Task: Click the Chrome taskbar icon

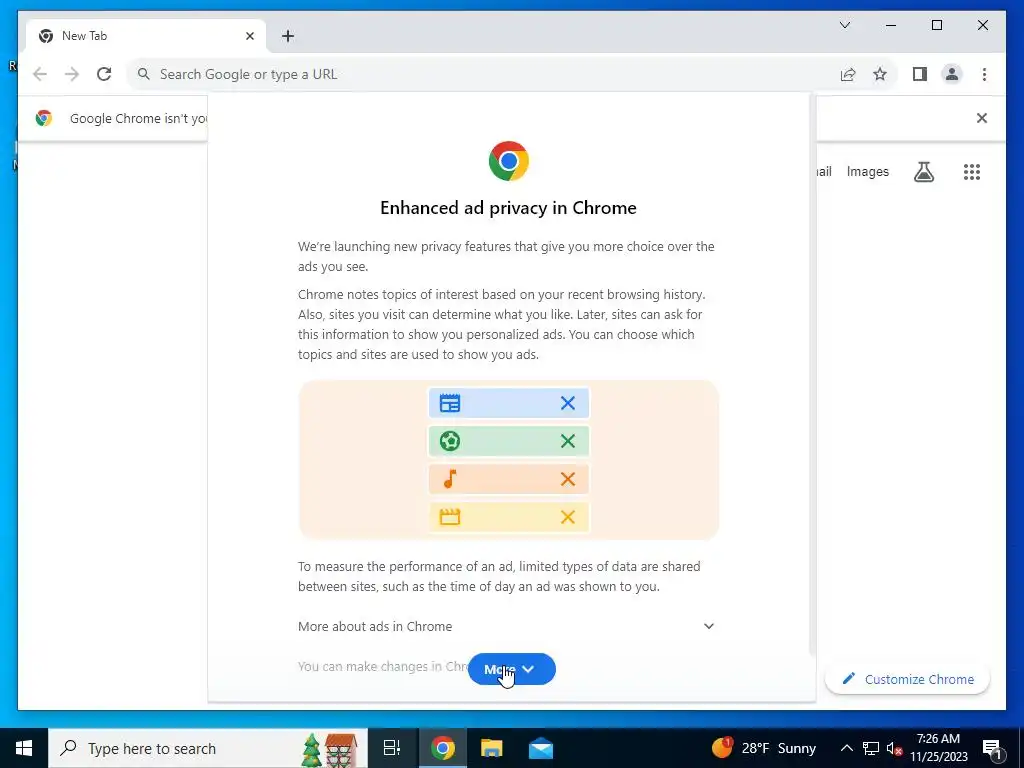Action: click(442, 748)
